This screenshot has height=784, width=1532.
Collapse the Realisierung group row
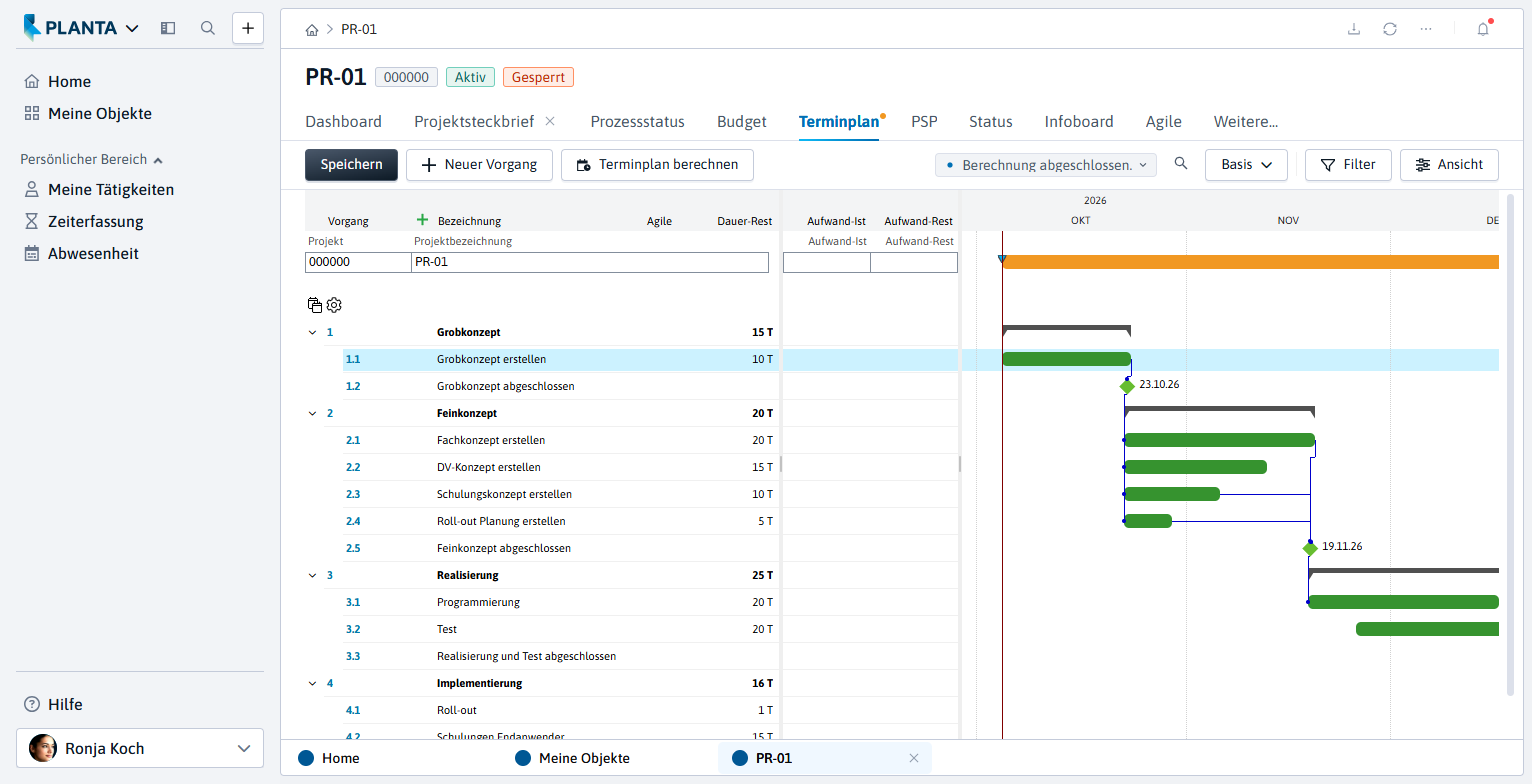[312, 575]
